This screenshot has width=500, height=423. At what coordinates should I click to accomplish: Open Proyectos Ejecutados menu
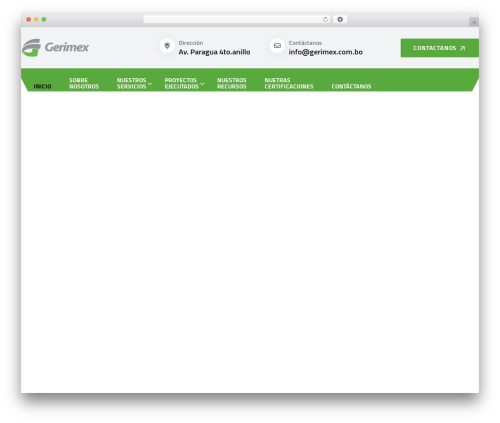(181, 83)
